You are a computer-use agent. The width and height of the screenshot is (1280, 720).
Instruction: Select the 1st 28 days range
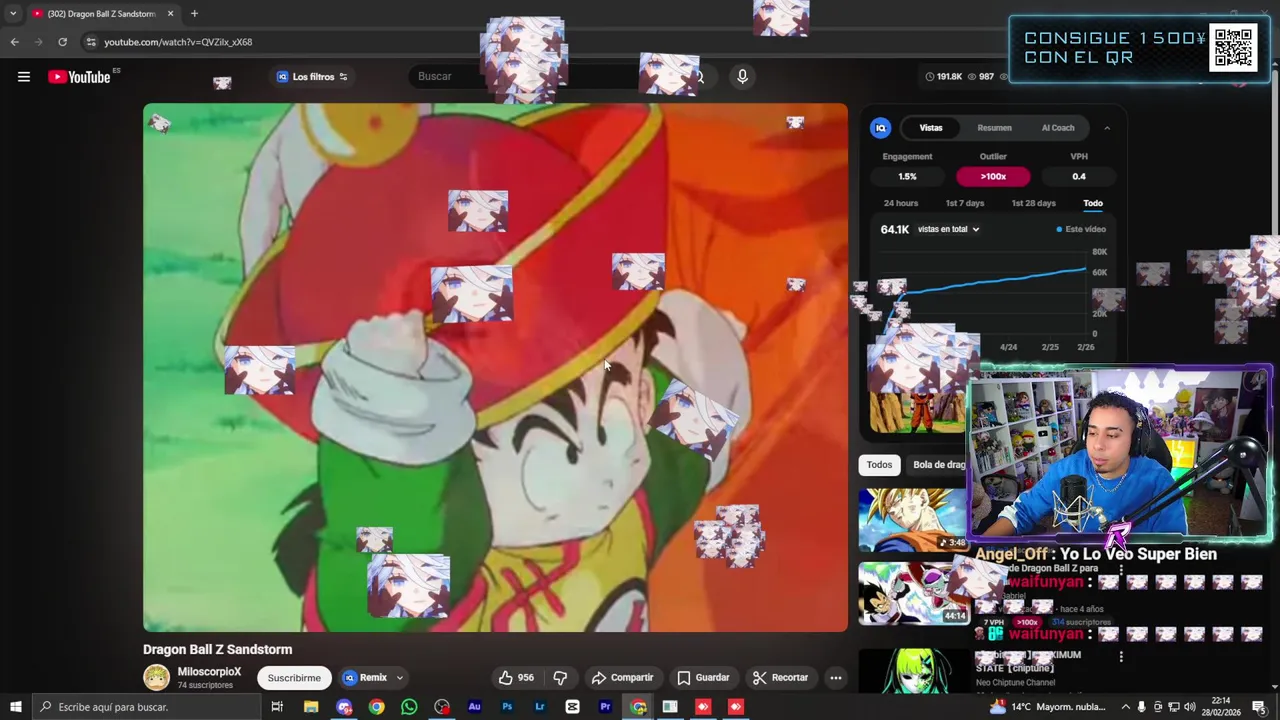[1033, 203]
